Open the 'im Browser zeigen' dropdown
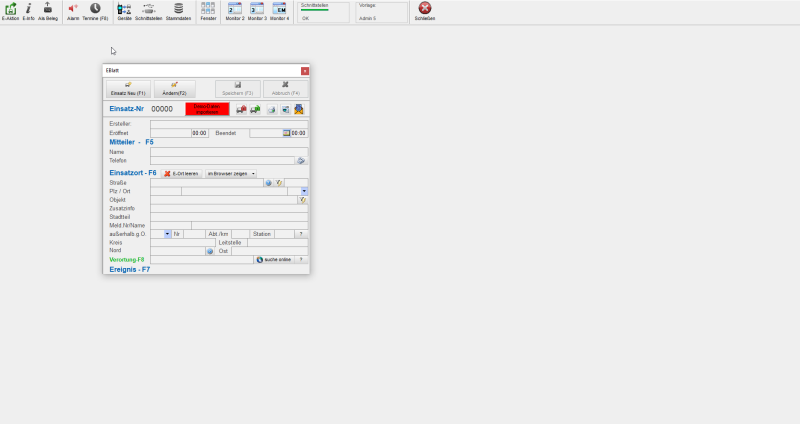Screen dimensions: 800x424 pos(231,173)
